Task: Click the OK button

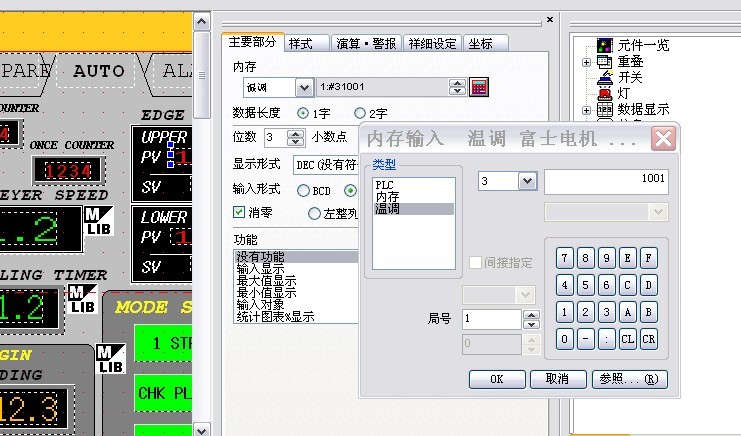Action: pyautogui.click(x=497, y=379)
